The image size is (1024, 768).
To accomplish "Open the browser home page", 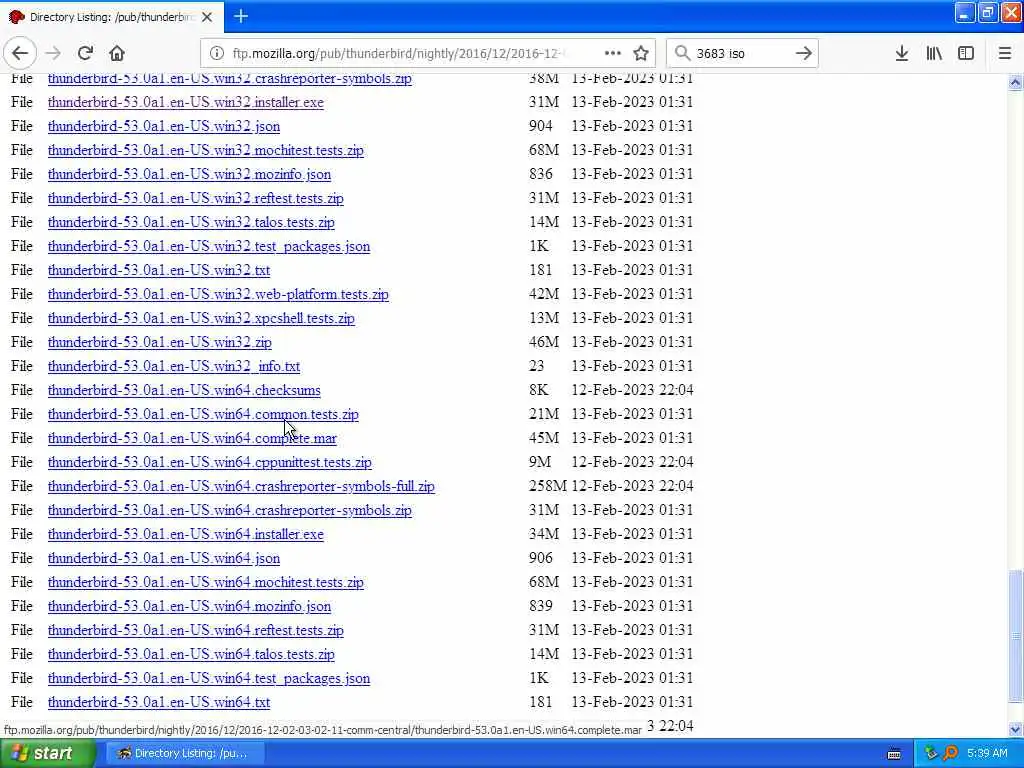I will [117, 54].
